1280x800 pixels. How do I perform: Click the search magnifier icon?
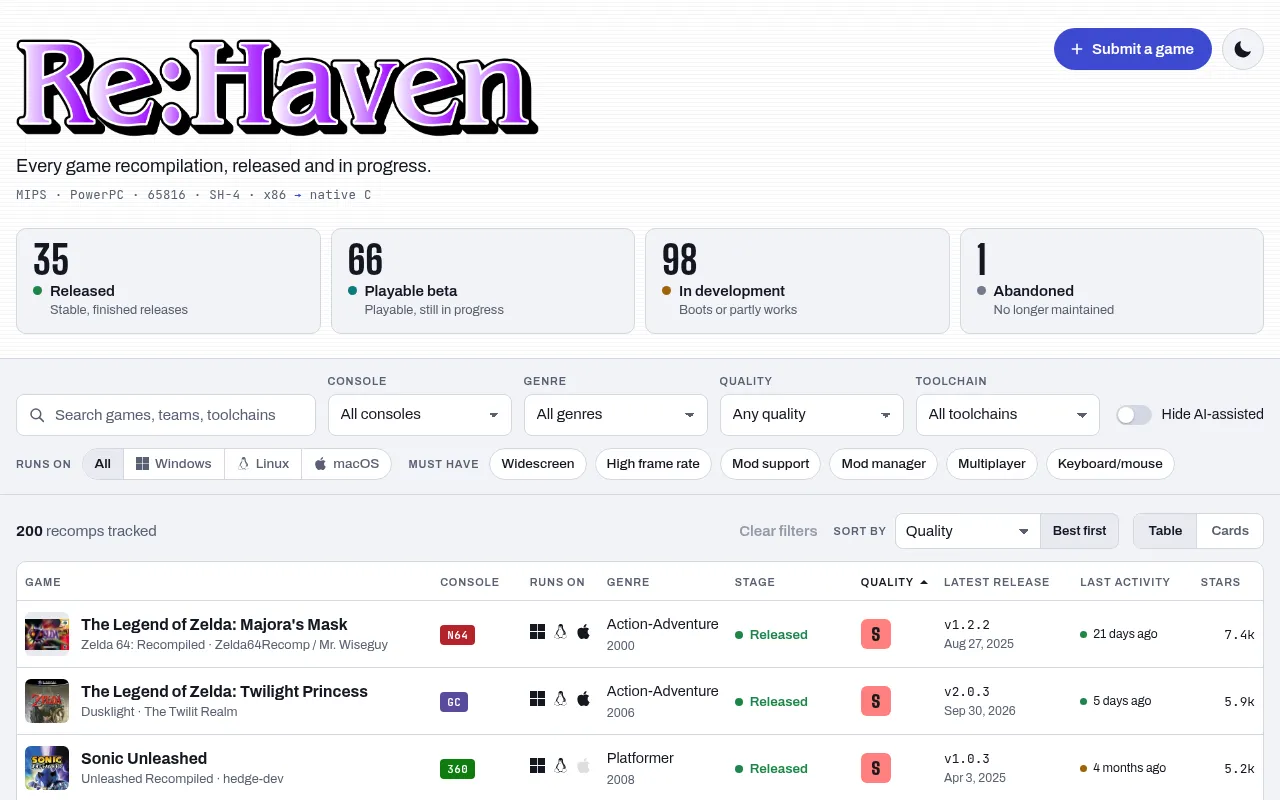coord(37,415)
